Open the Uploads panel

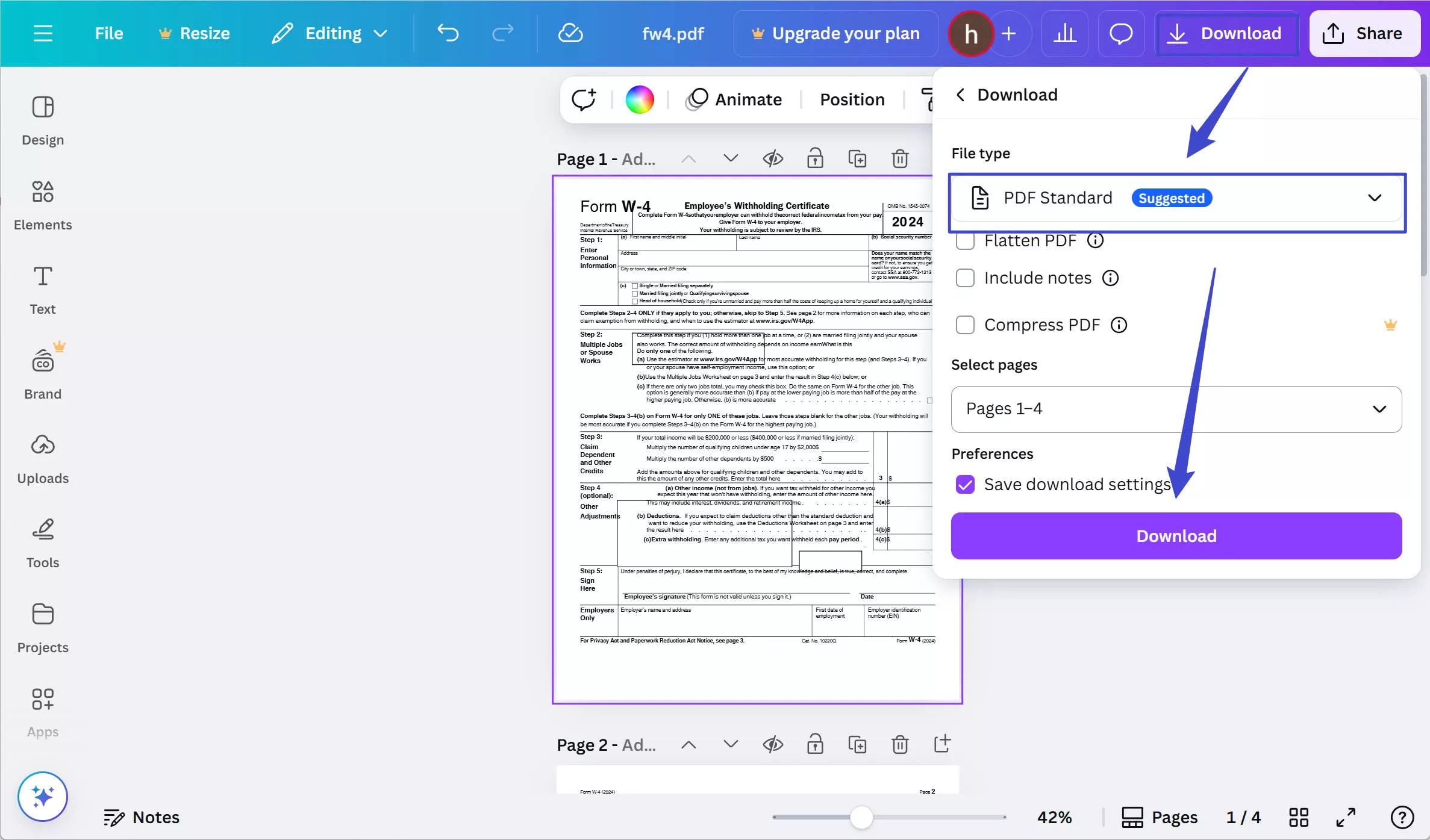42,458
